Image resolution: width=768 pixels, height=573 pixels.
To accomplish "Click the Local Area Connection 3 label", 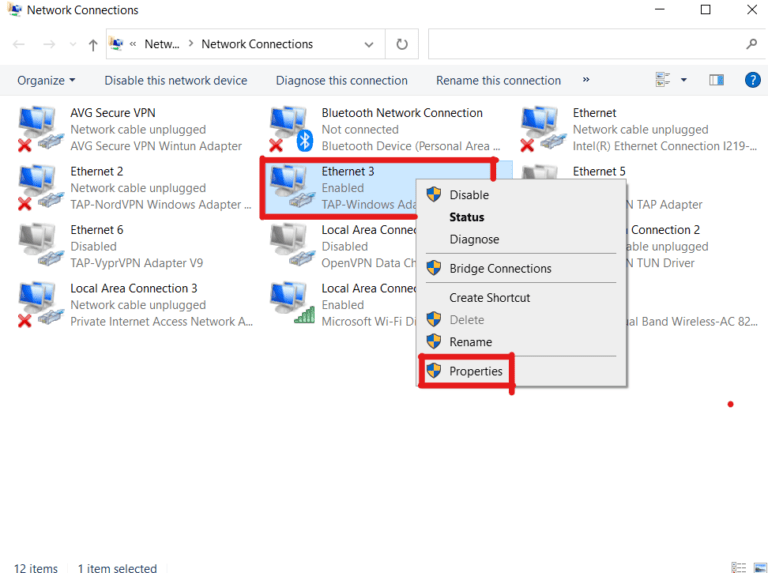I will (x=134, y=288).
